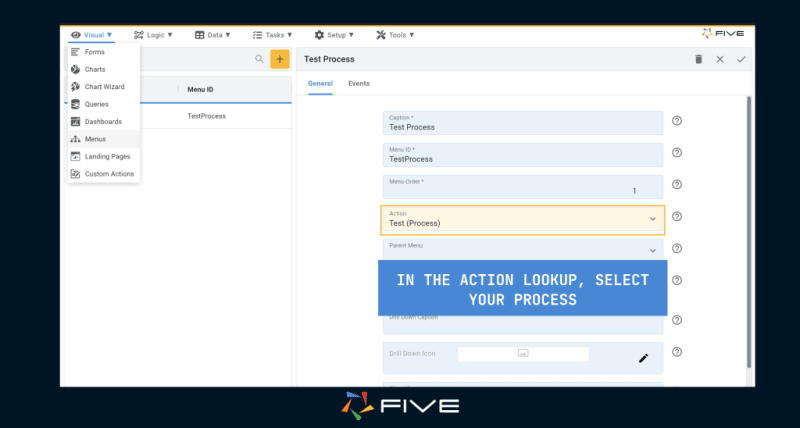Show help for Menu Order field
800x428 pixels.
point(677,185)
